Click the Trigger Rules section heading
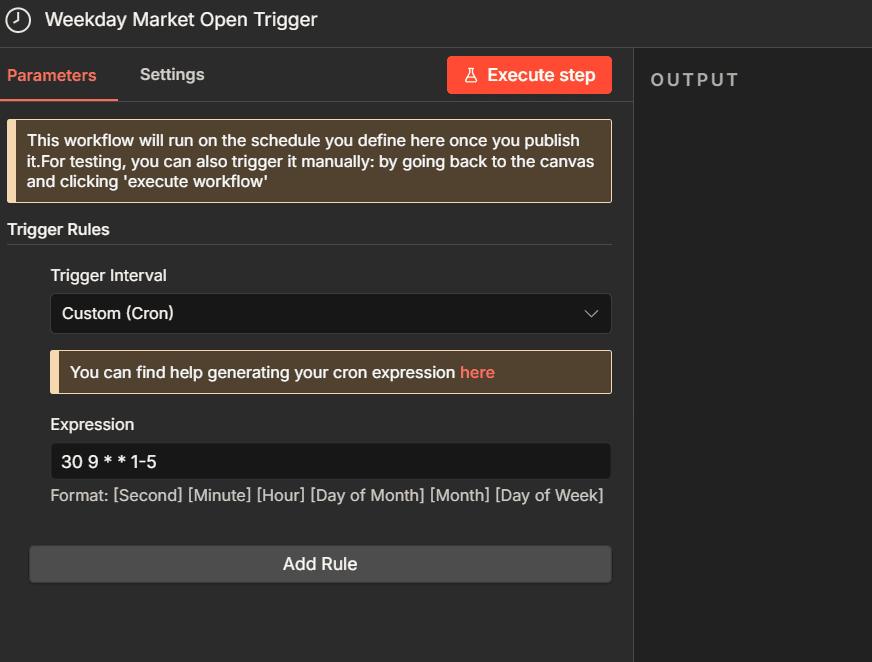The width and height of the screenshot is (872, 662). point(58,230)
